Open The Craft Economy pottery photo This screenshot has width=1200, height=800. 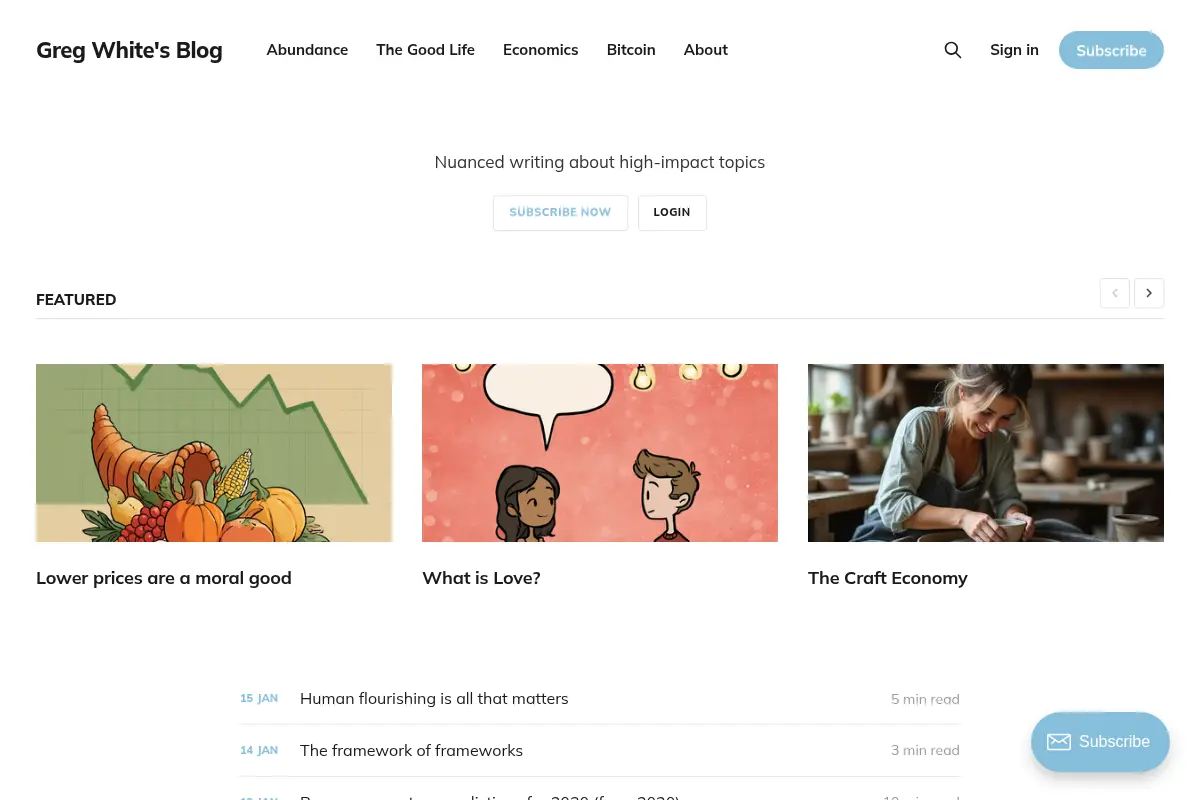986,453
